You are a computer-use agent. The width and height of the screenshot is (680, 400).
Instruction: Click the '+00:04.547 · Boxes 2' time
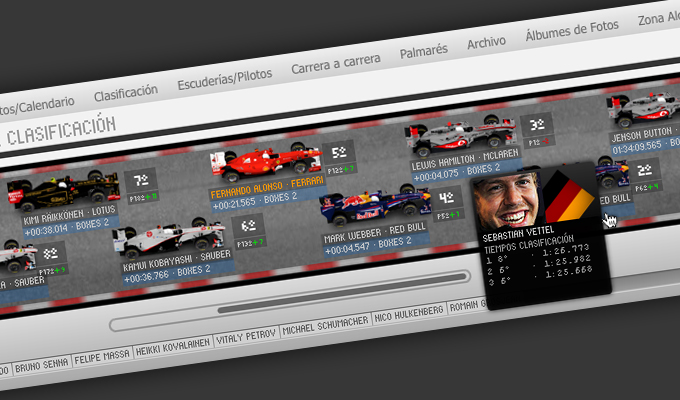368,245
